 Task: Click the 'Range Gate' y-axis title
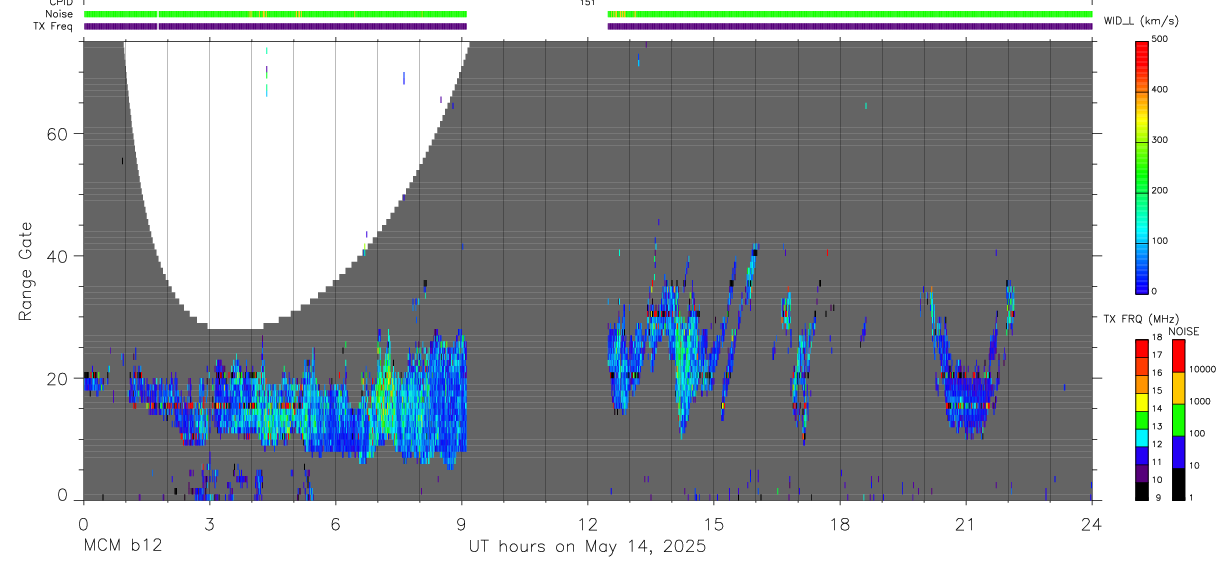pos(25,271)
